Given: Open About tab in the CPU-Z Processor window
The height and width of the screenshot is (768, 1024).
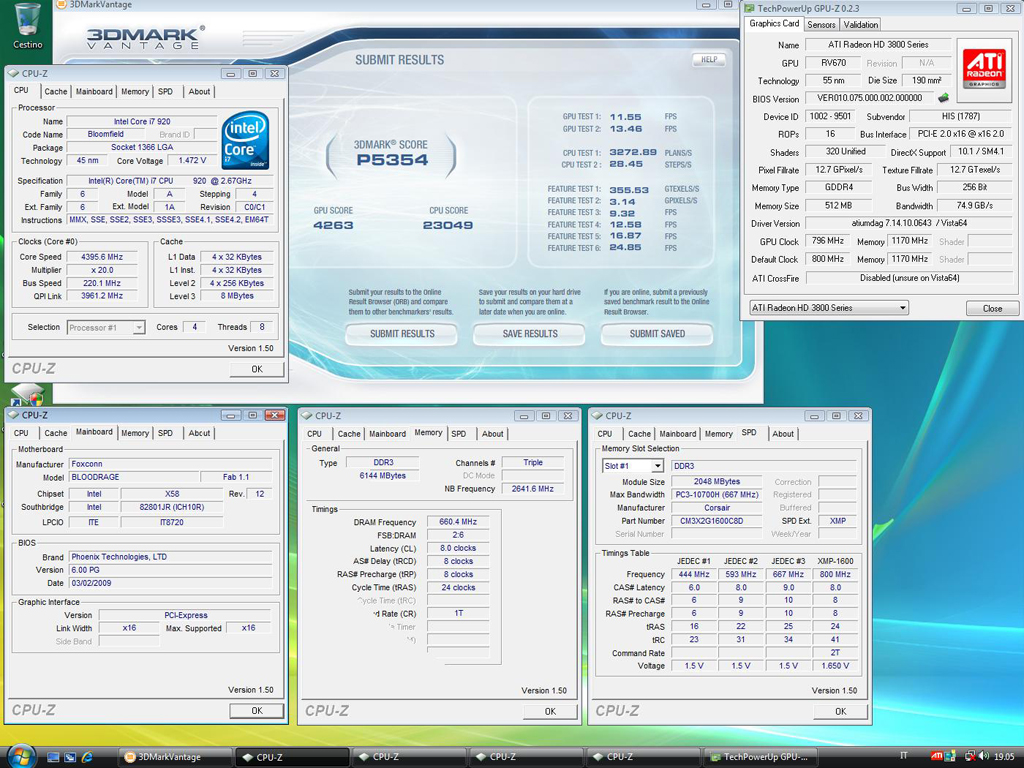Looking at the screenshot, I should click(x=199, y=91).
